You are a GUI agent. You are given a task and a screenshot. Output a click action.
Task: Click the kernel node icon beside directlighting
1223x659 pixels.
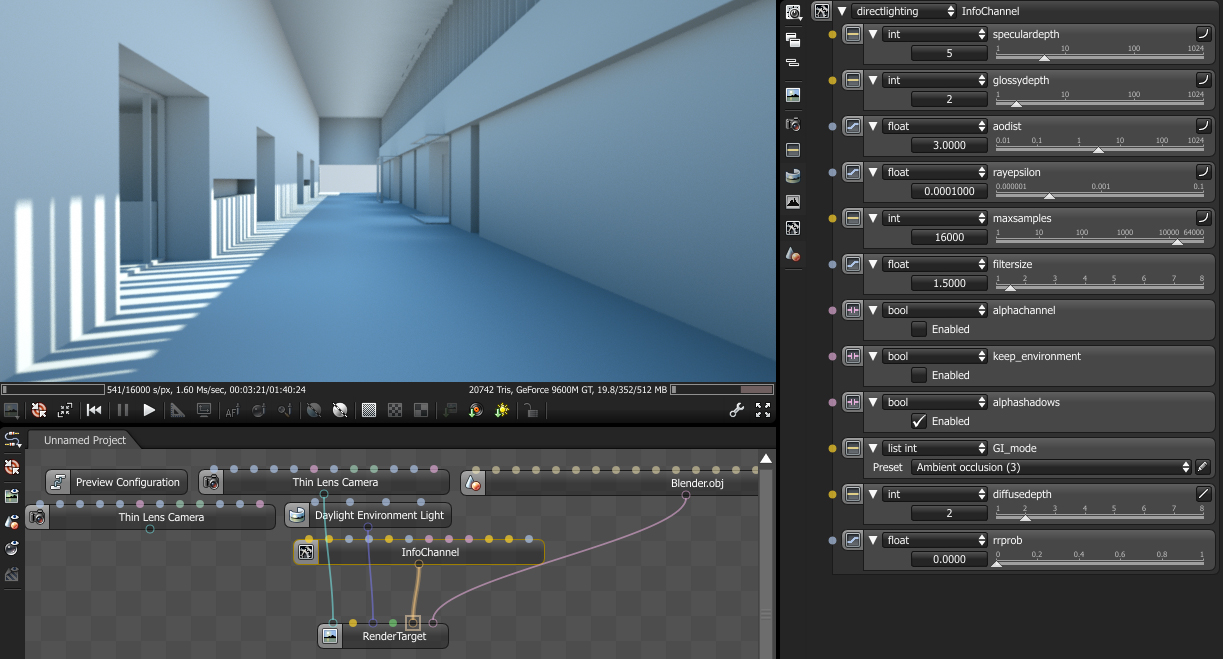tap(822, 11)
